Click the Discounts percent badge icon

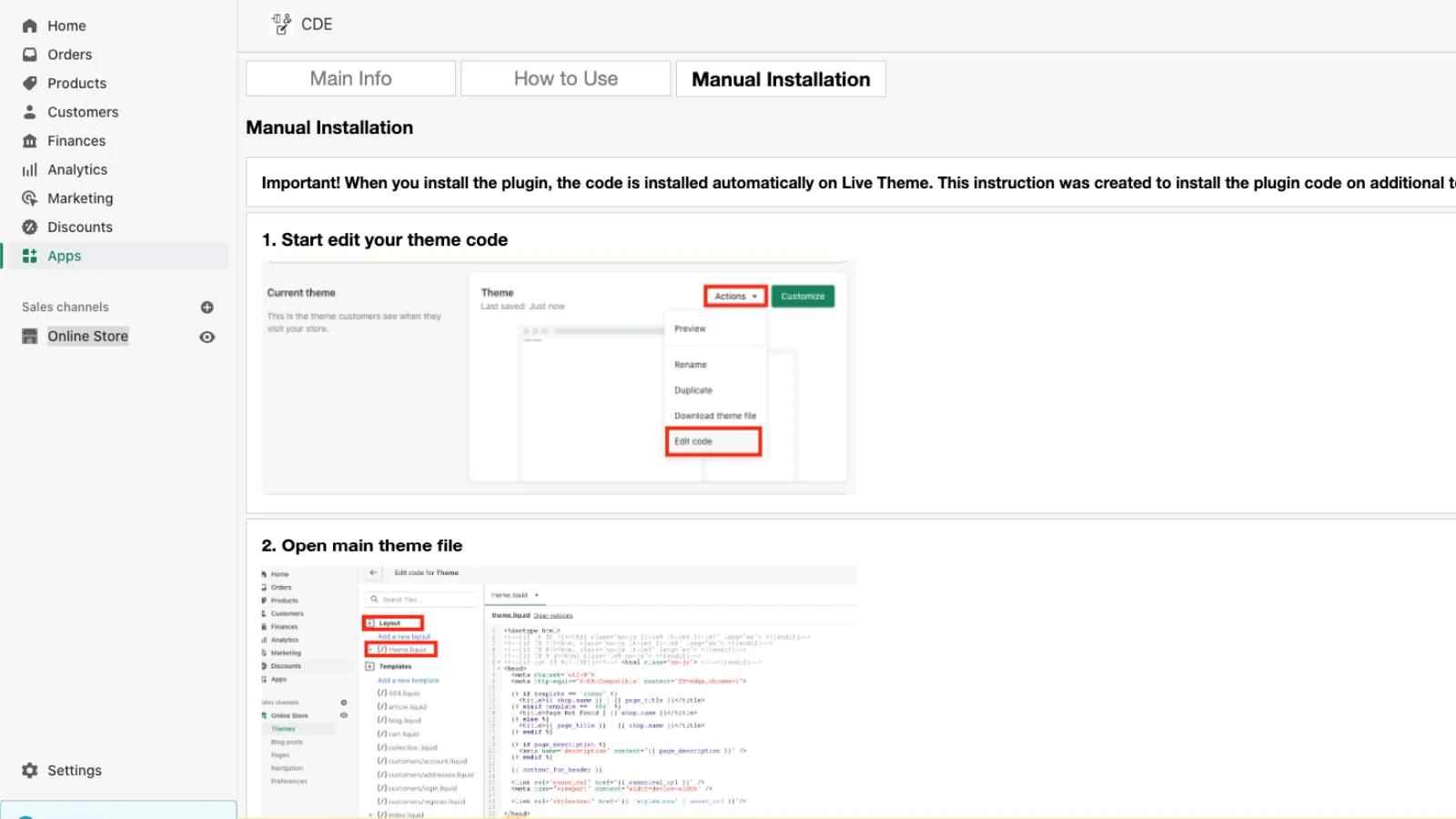(30, 227)
